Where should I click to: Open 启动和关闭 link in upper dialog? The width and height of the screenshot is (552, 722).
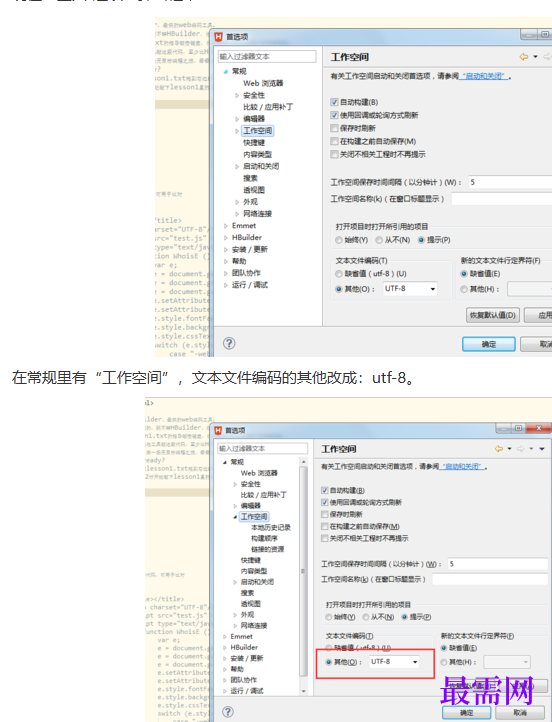click(x=484, y=76)
